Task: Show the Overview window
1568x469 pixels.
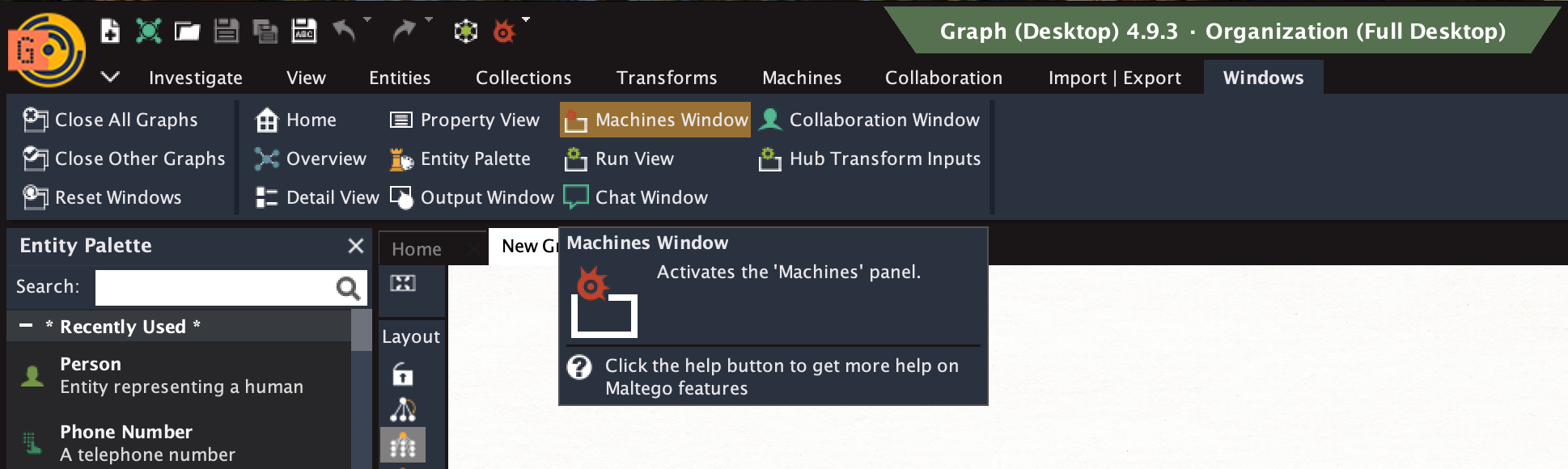Action: click(x=311, y=158)
